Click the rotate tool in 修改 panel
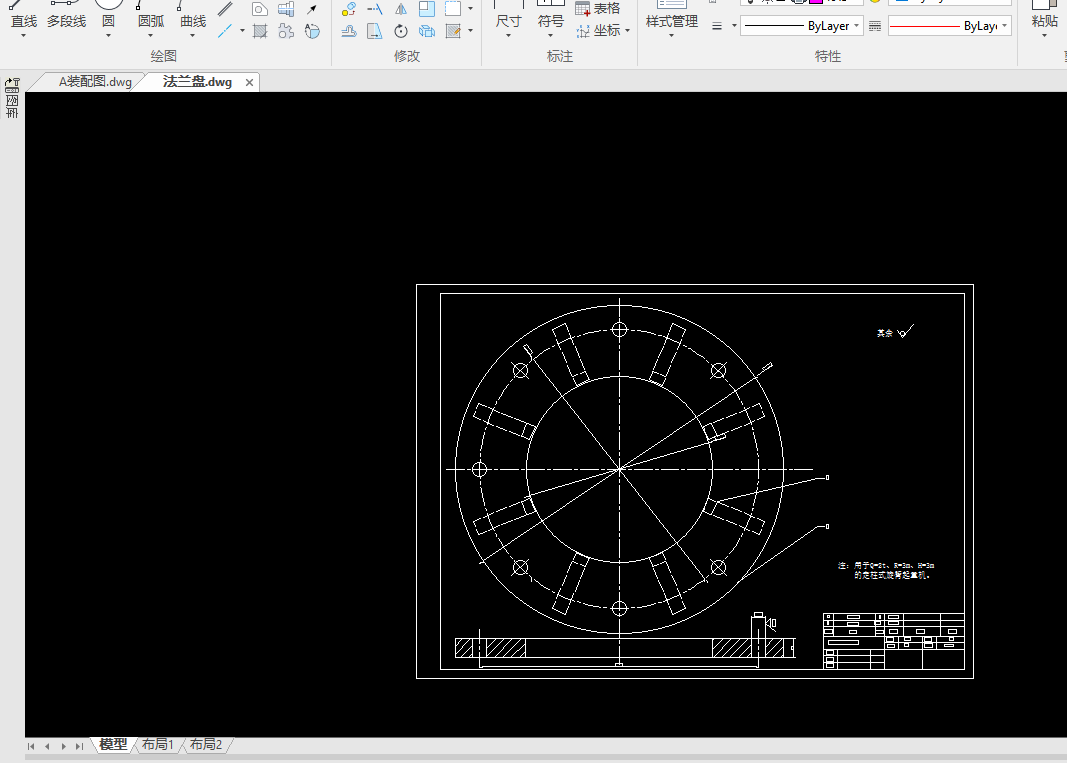The image size is (1067, 763). click(401, 31)
